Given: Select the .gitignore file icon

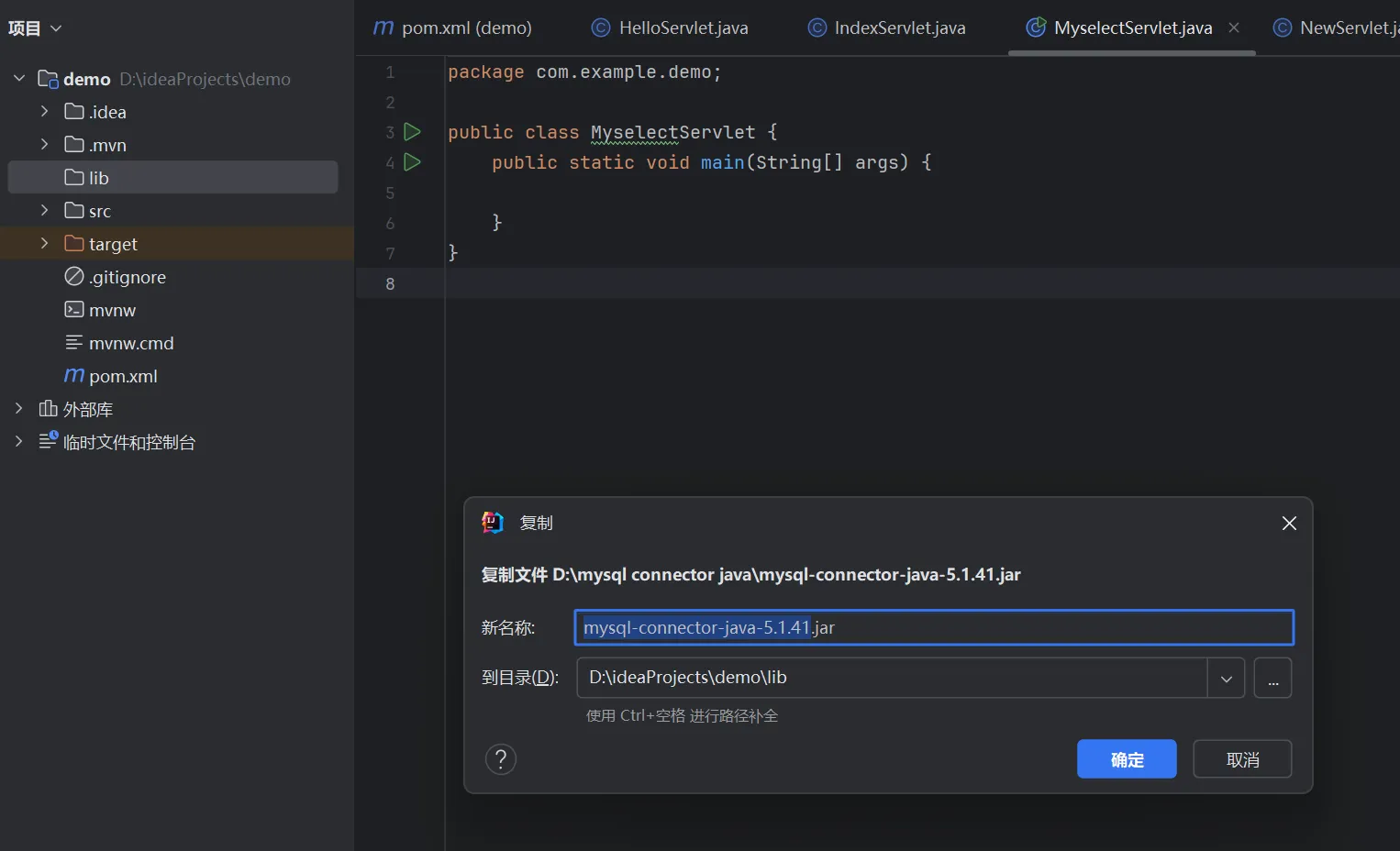Looking at the screenshot, I should point(74,277).
